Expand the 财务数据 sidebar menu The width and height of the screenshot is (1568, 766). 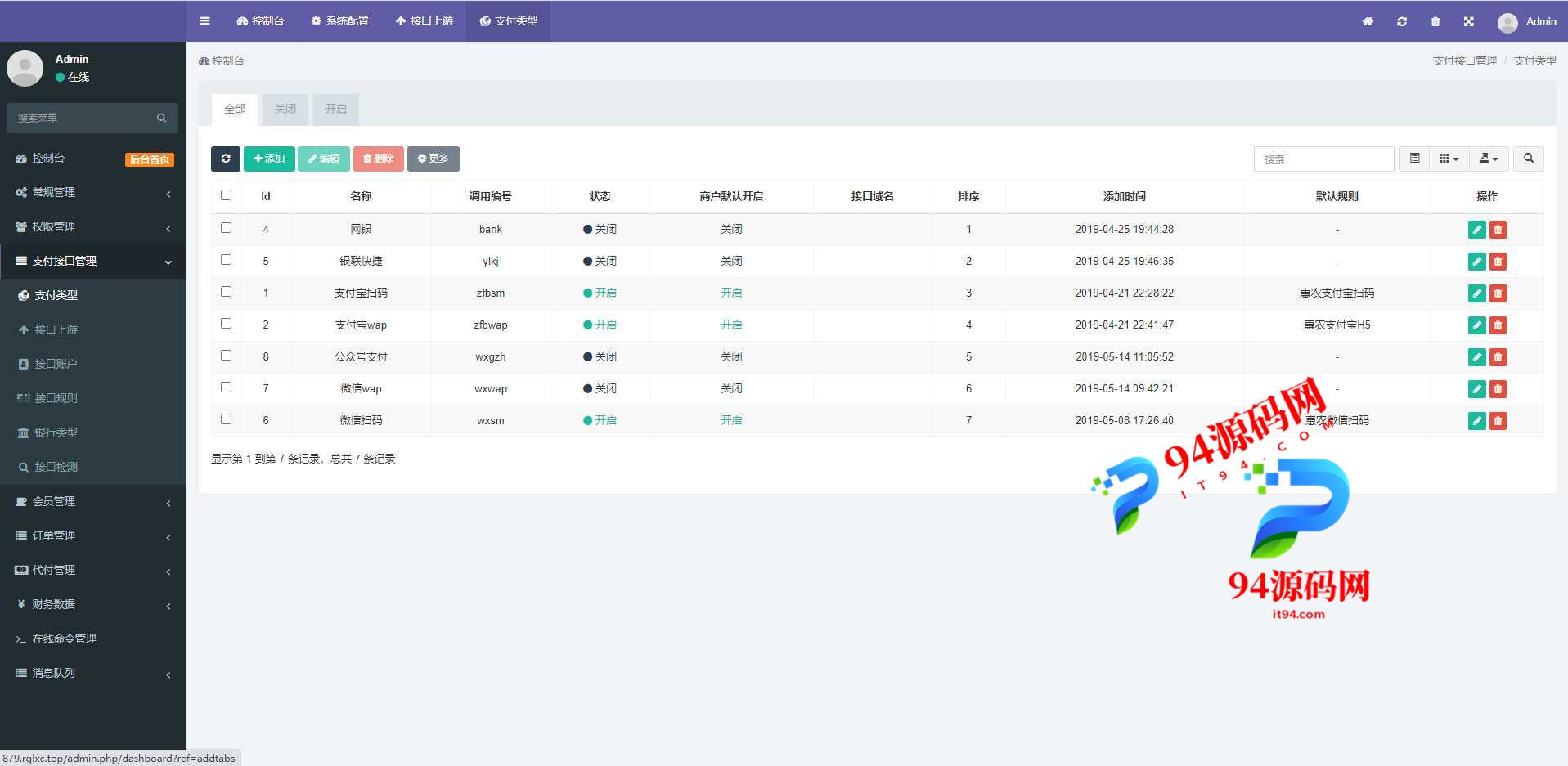[x=93, y=605]
